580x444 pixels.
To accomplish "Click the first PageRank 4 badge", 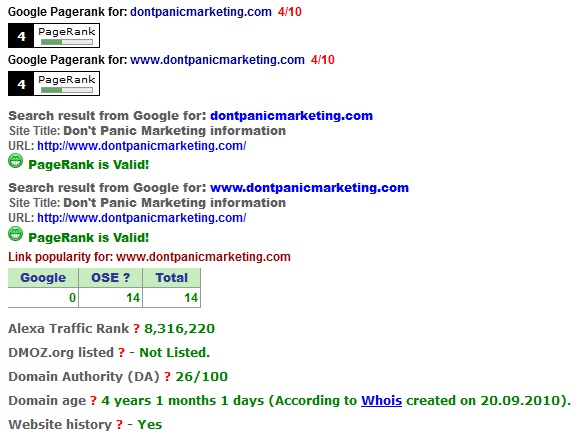I will [54, 36].
